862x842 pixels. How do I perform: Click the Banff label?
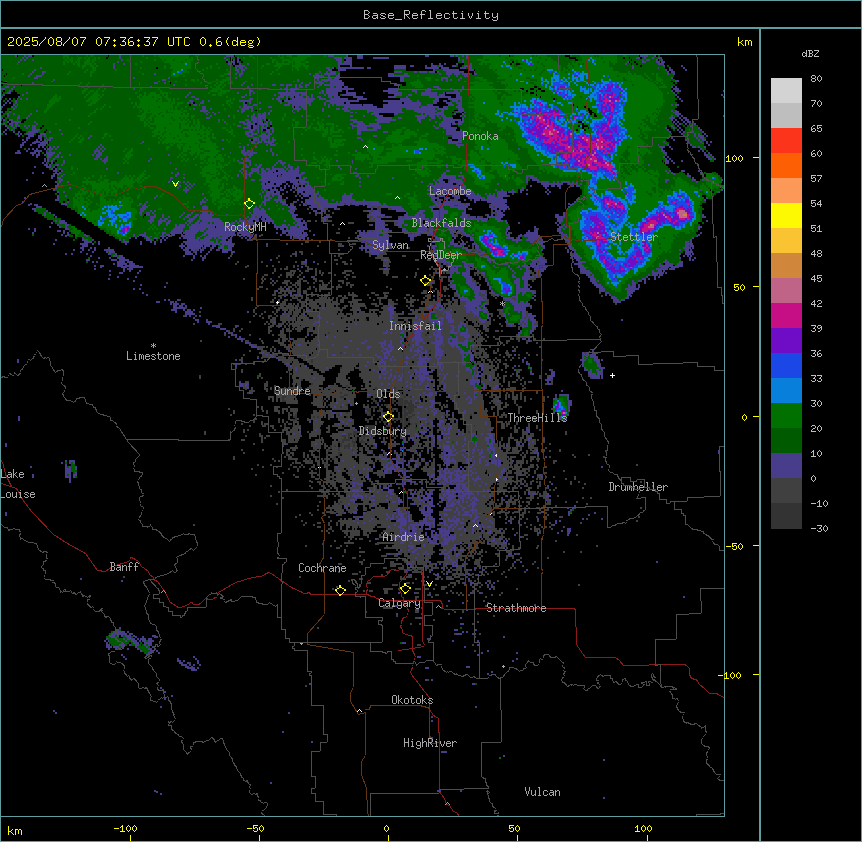(x=124, y=567)
